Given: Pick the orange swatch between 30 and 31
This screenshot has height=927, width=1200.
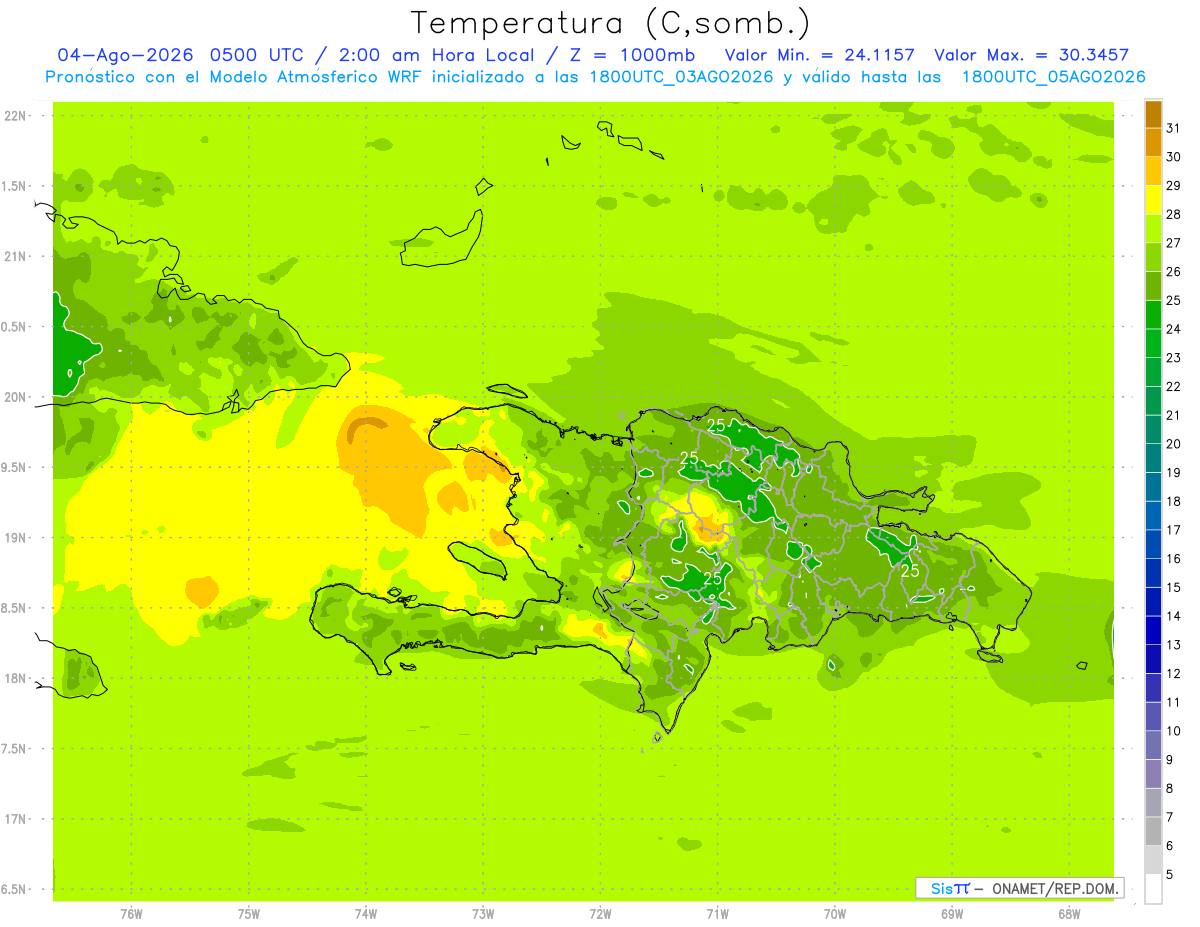Looking at the screenshot, I should [1153, 143].
